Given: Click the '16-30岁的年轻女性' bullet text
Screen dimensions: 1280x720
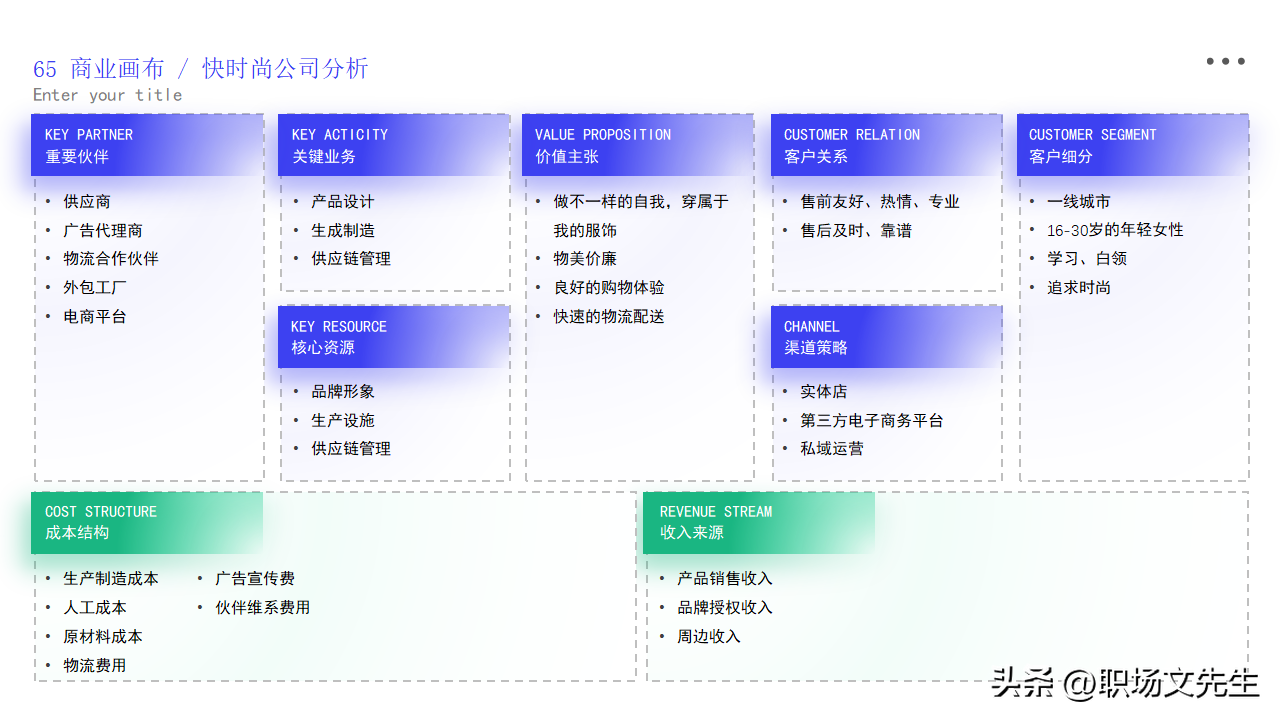Looking at the screenshot, I should (1115, 231).
